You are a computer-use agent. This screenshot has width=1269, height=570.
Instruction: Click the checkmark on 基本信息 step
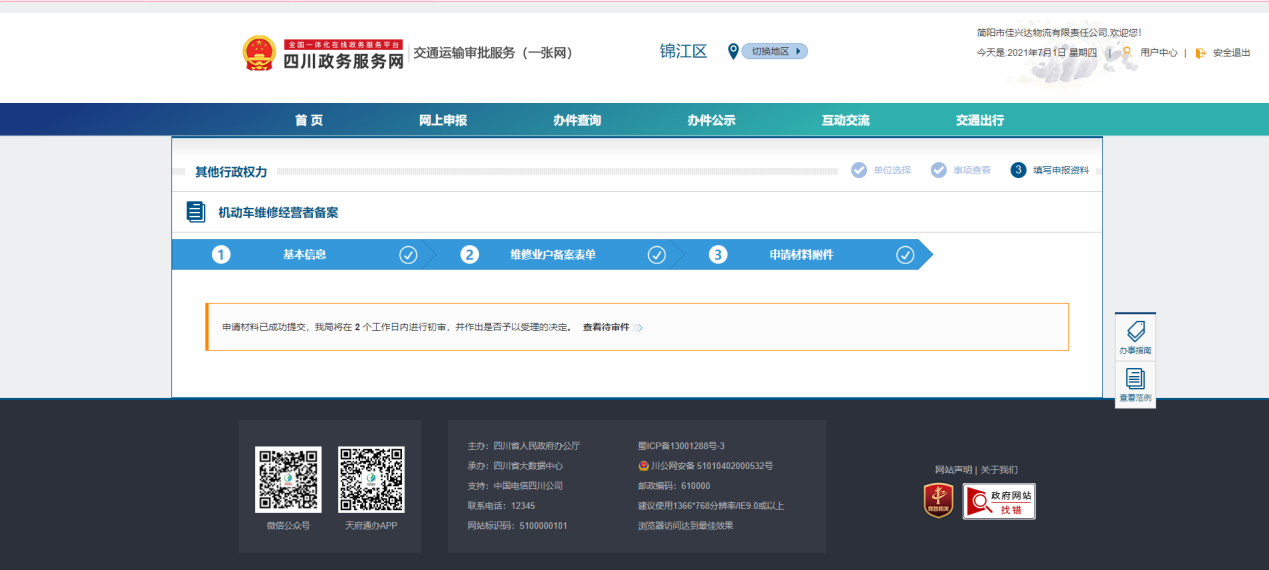408,255
